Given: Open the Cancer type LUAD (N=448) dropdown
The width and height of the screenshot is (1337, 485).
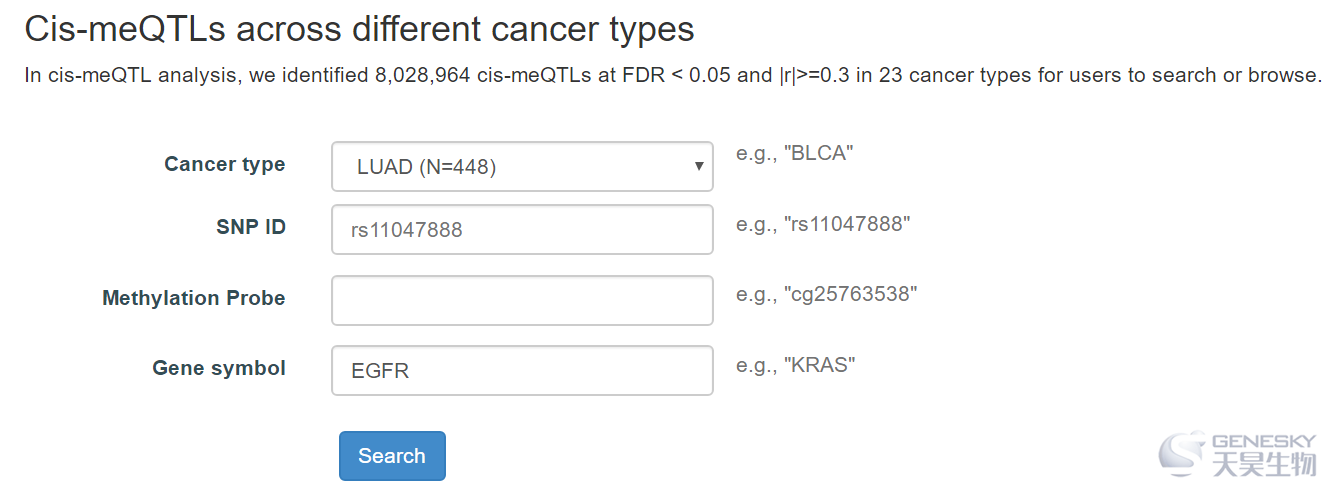Looking at the screenshot, I should (522, 166).
